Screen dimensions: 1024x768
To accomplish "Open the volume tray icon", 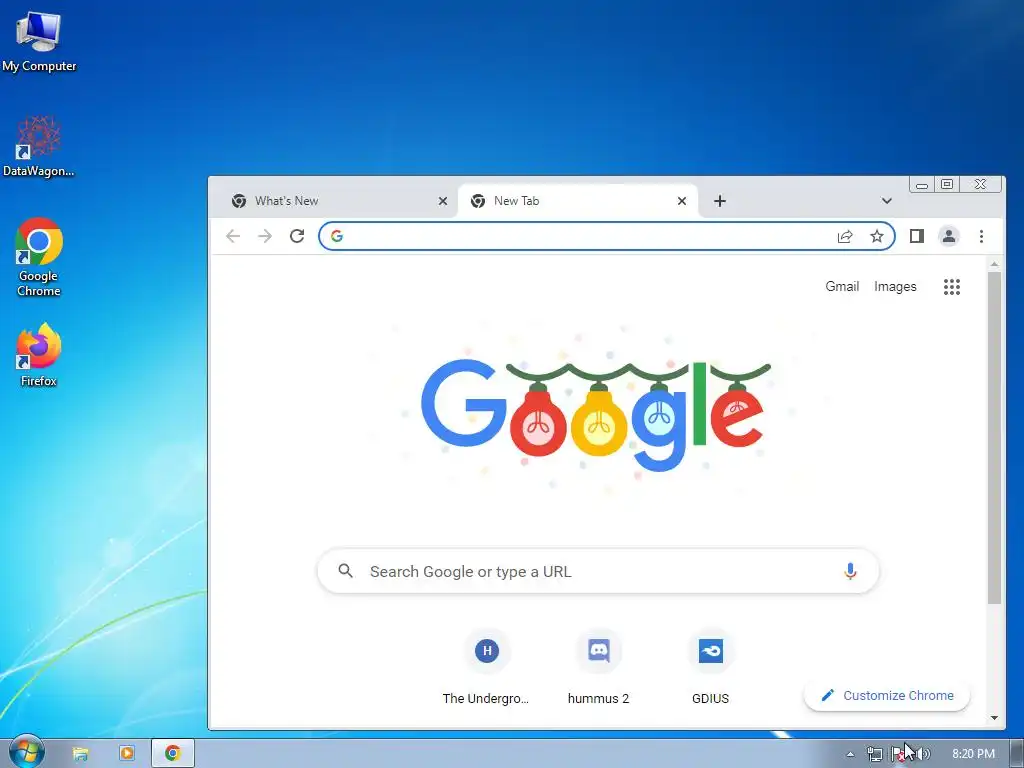I will point(923,754).
